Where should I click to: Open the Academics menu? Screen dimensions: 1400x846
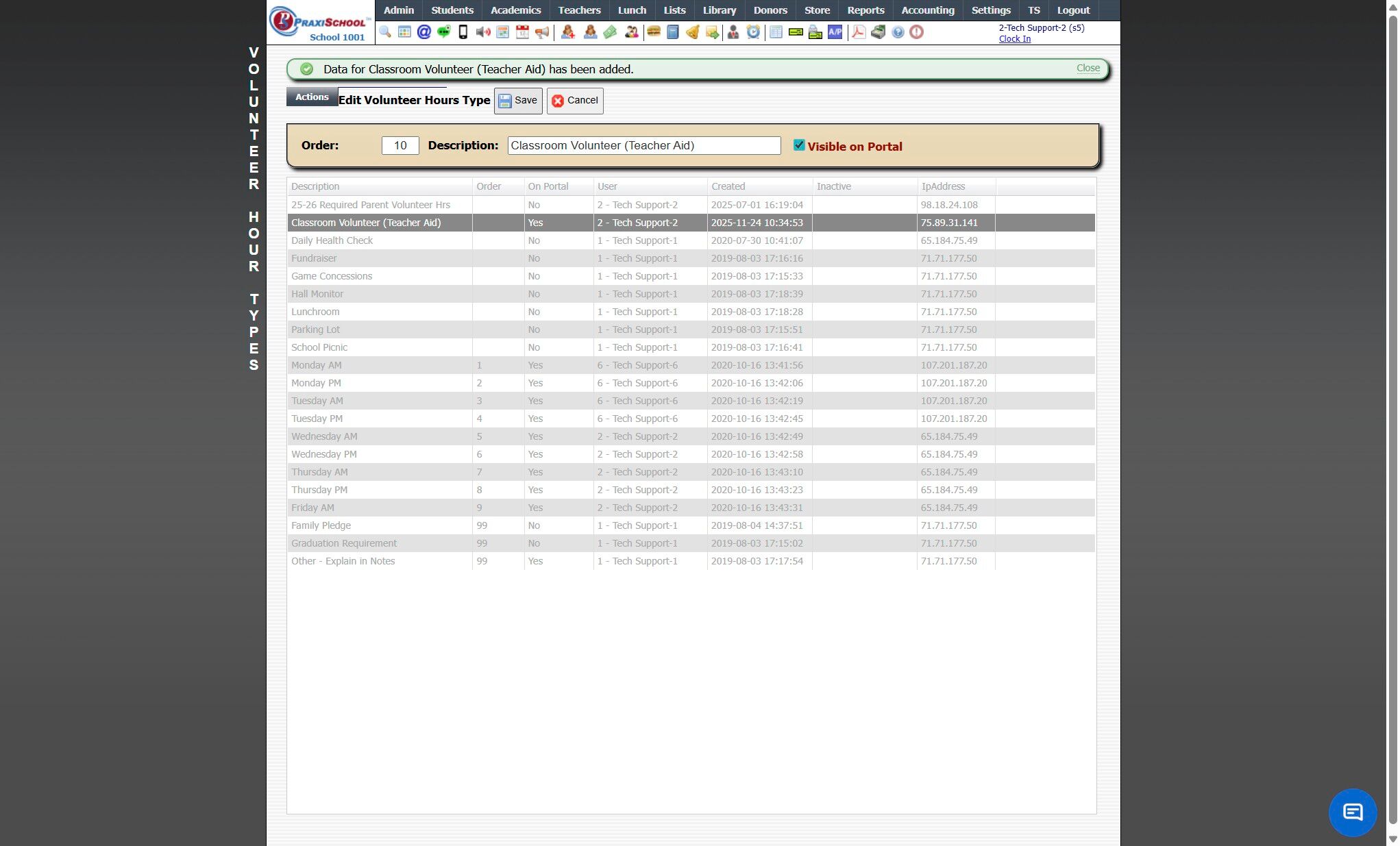point(515,10)
